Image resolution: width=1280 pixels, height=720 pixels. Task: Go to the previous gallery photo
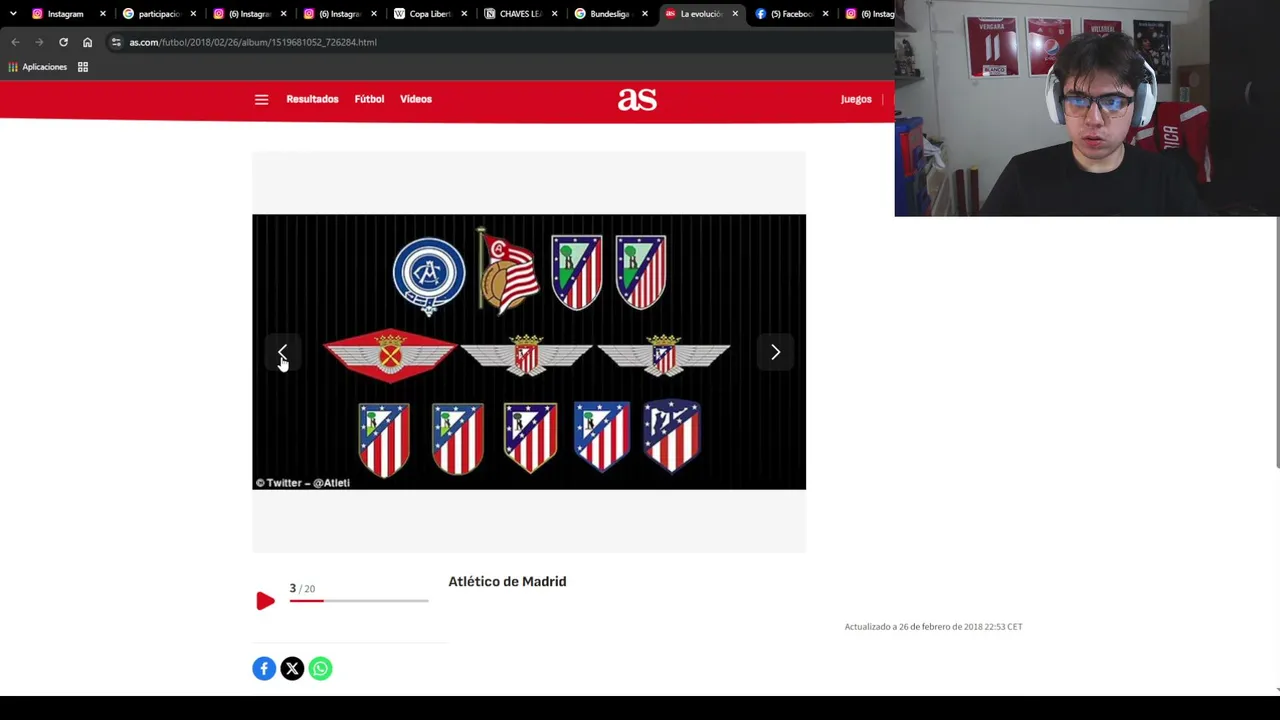coord(283,352)
